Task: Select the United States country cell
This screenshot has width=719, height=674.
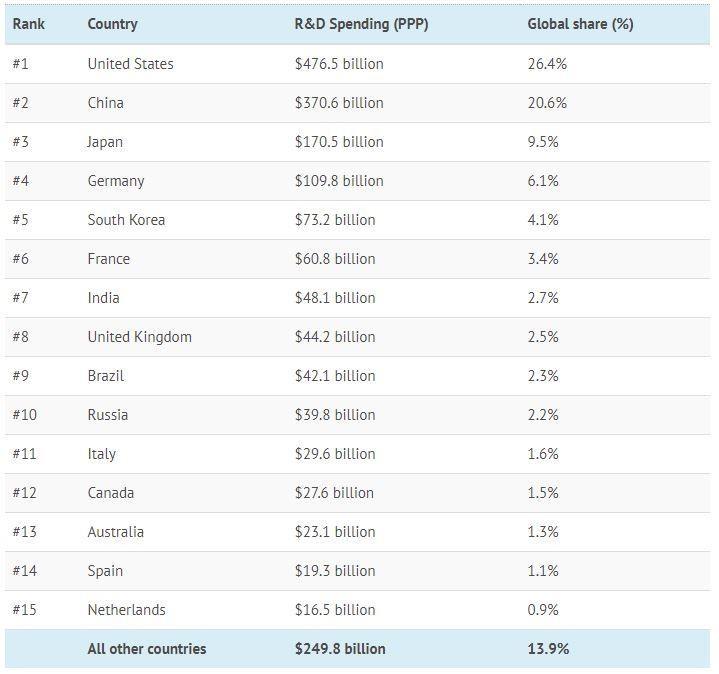Action: click(130, 64)
